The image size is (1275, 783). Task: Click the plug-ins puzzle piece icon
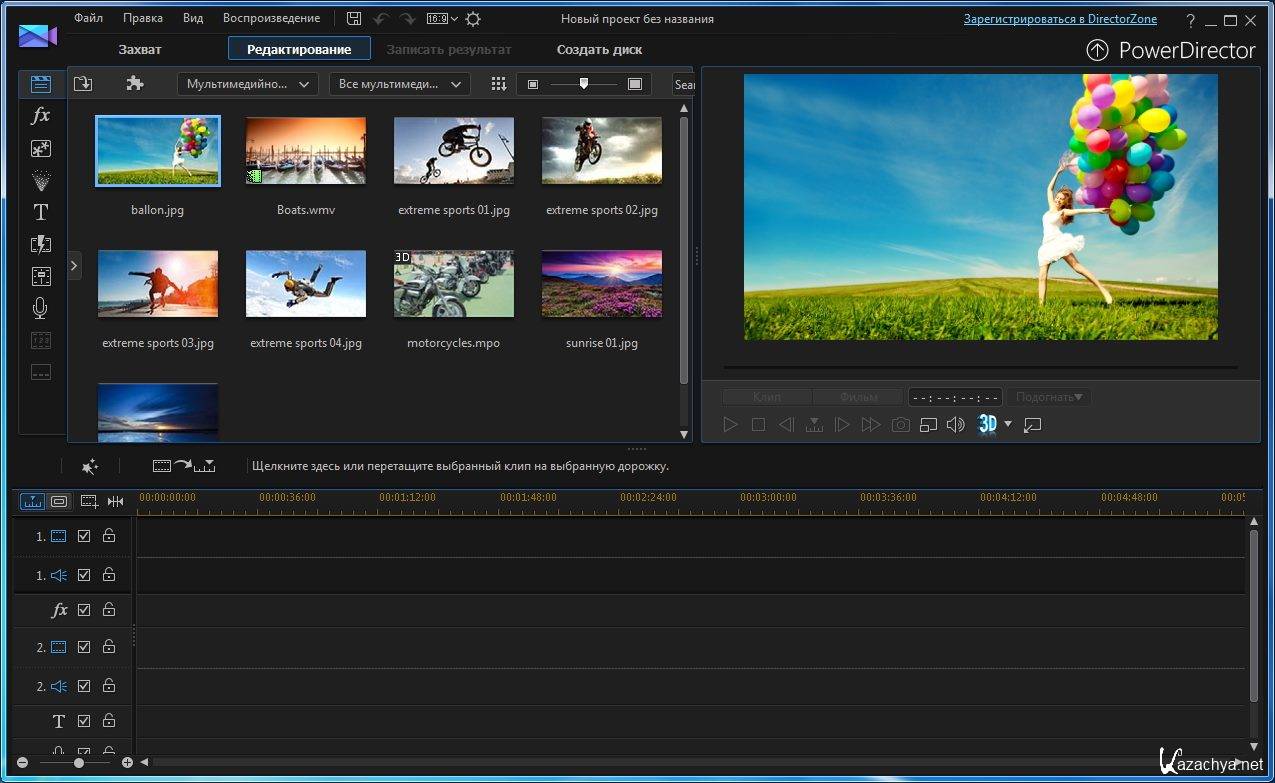135,84
